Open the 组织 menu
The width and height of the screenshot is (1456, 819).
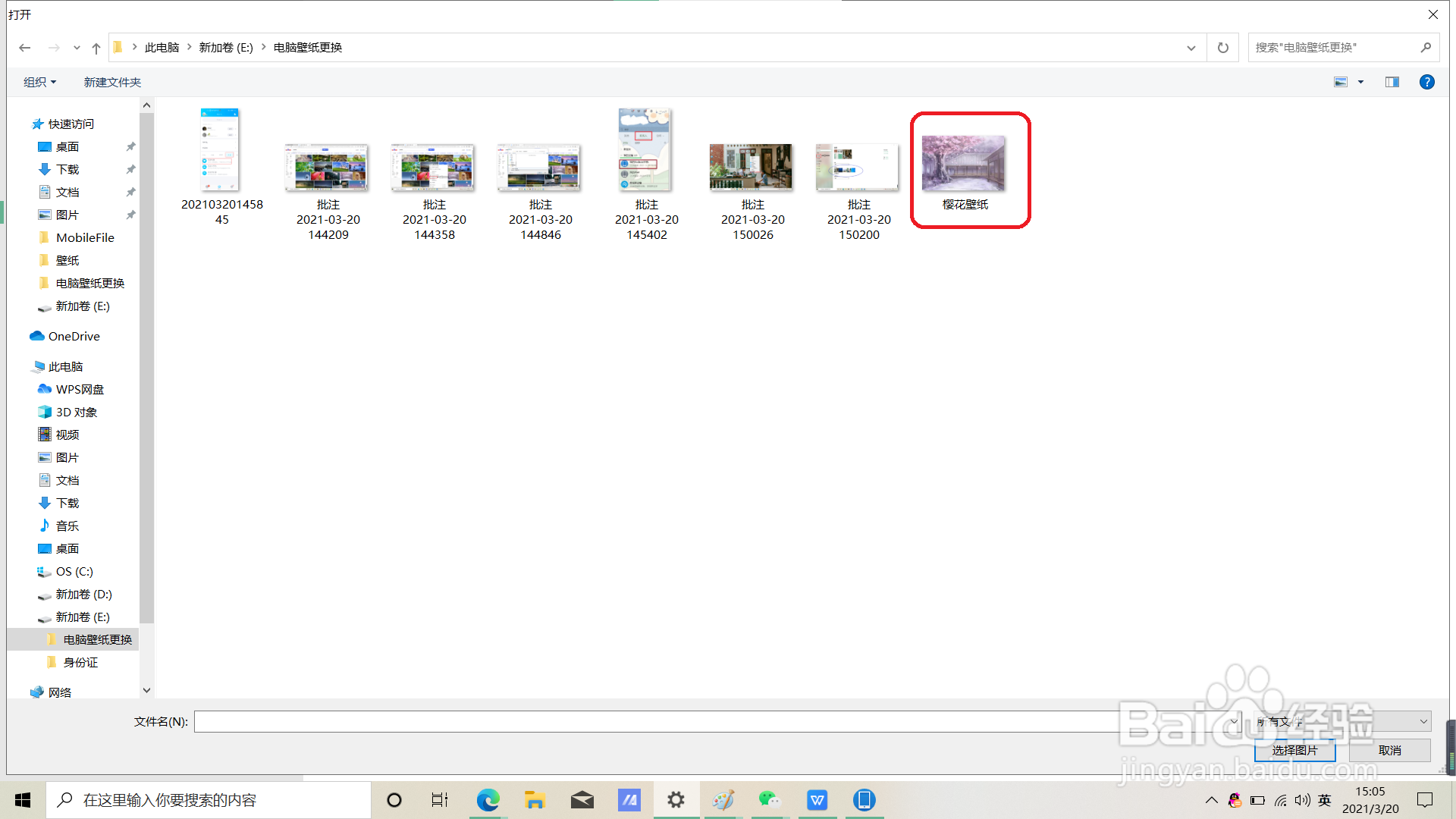coord(39,82)
